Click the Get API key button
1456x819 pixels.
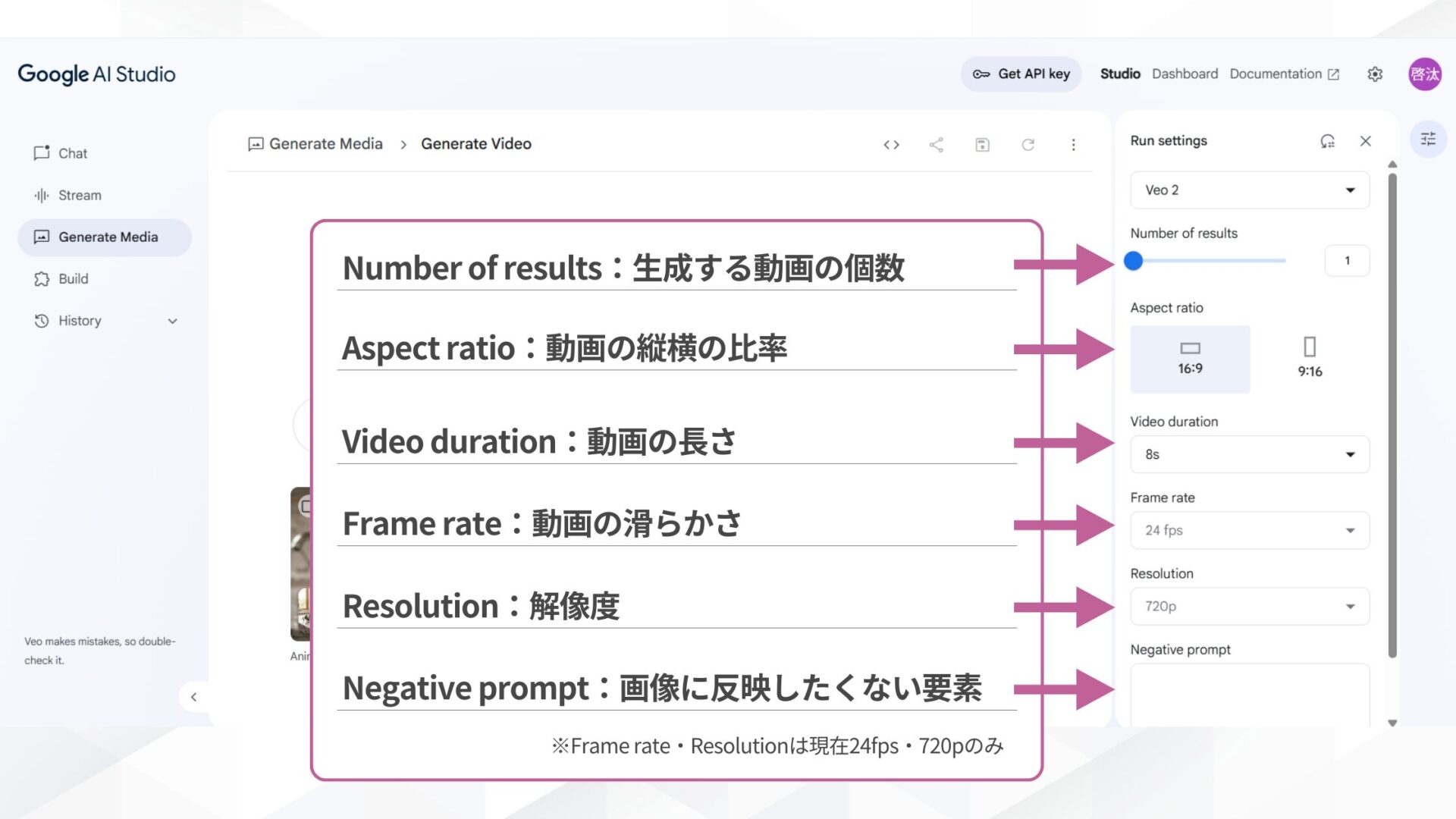tap(1021, 74)
